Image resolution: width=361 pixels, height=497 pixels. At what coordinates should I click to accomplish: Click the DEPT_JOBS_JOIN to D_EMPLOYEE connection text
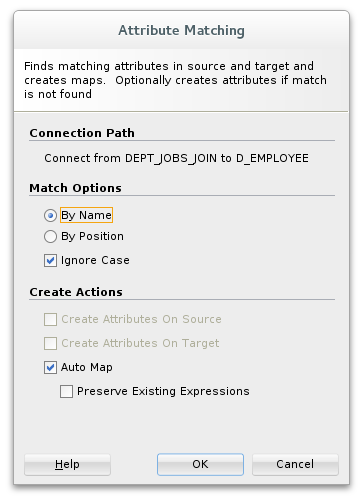(176, 158)
